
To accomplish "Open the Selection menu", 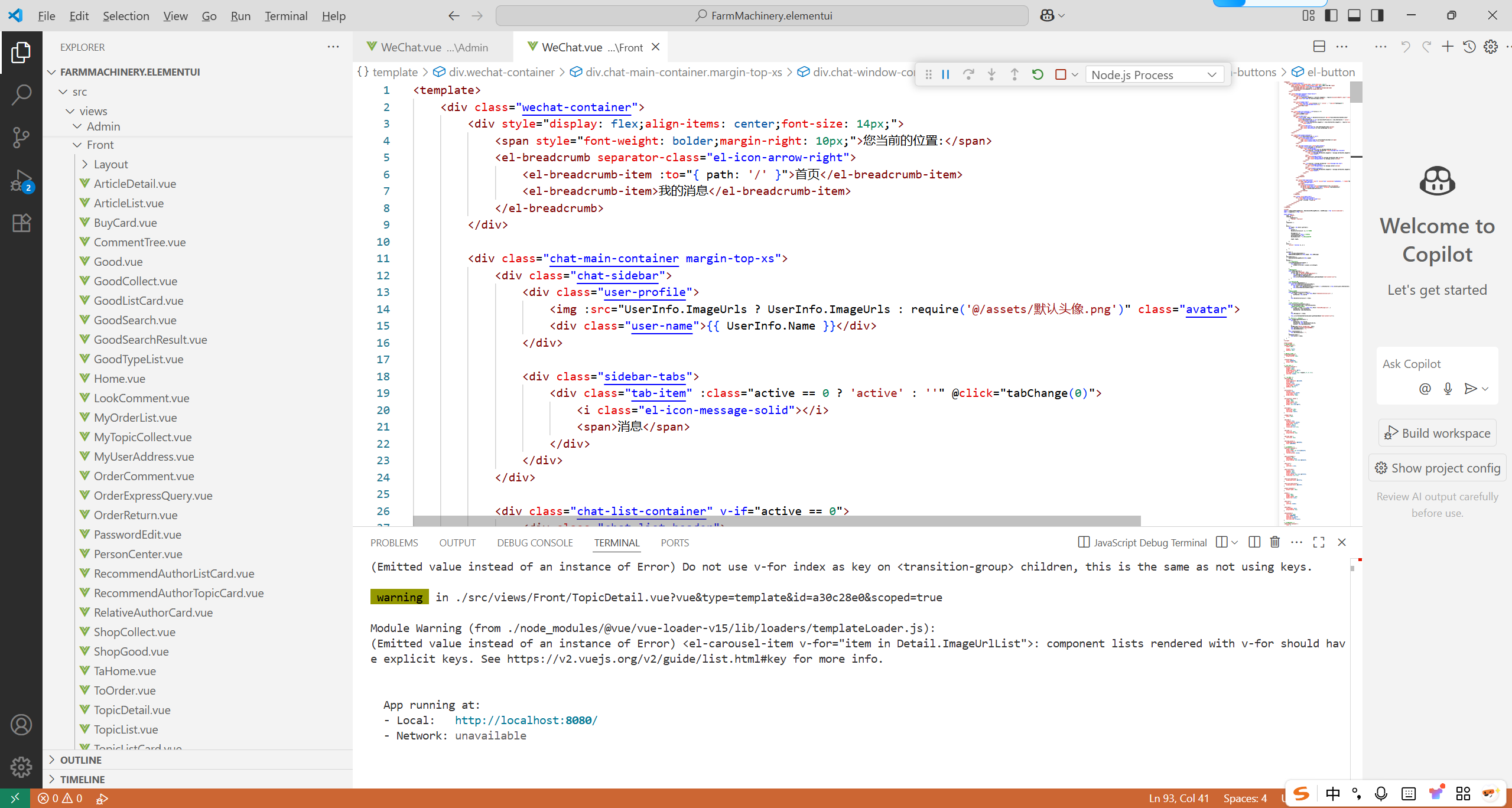I will coord(126,16).
